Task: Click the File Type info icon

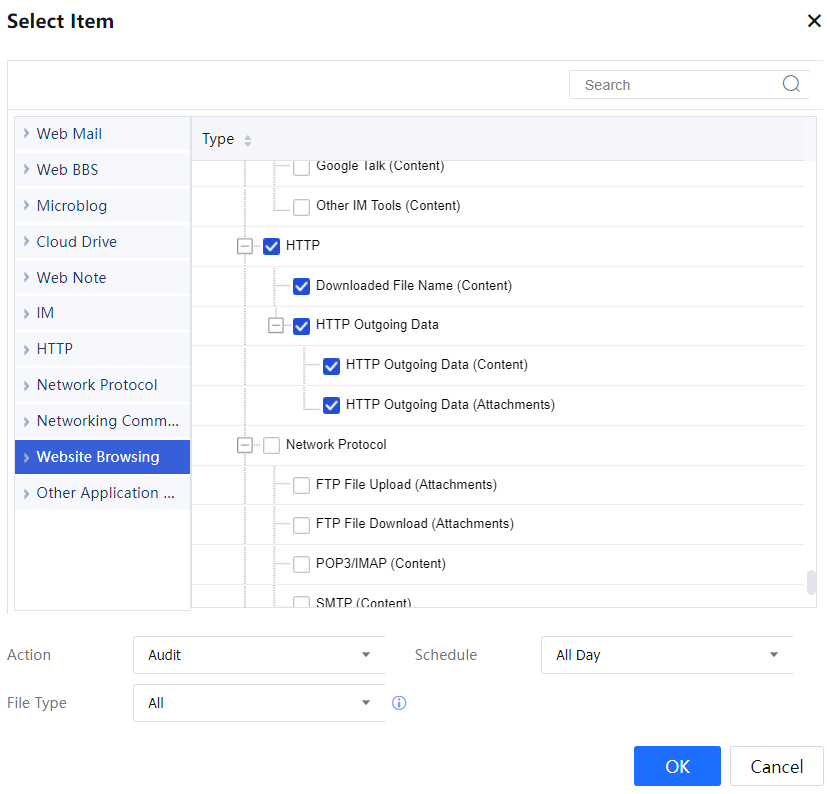Action: pos(399,703)
